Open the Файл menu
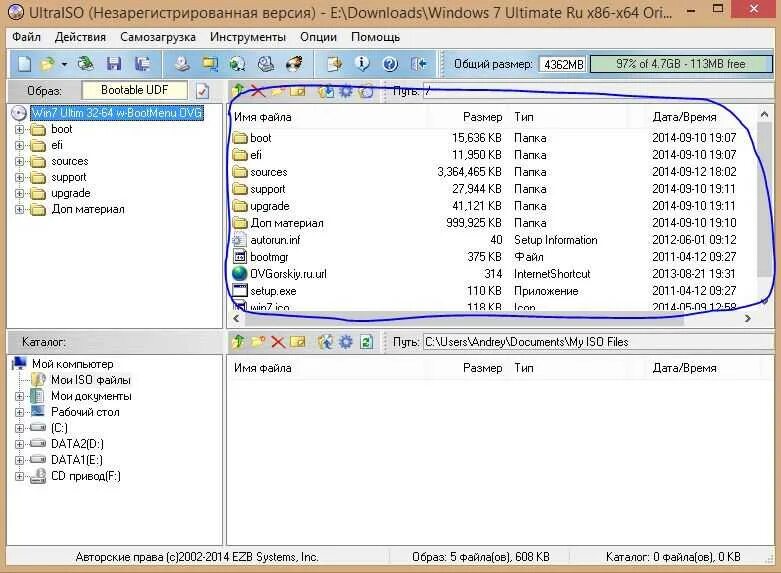This screenshot has height=573, width=781. pyautogui.click(x=26, y=37)
